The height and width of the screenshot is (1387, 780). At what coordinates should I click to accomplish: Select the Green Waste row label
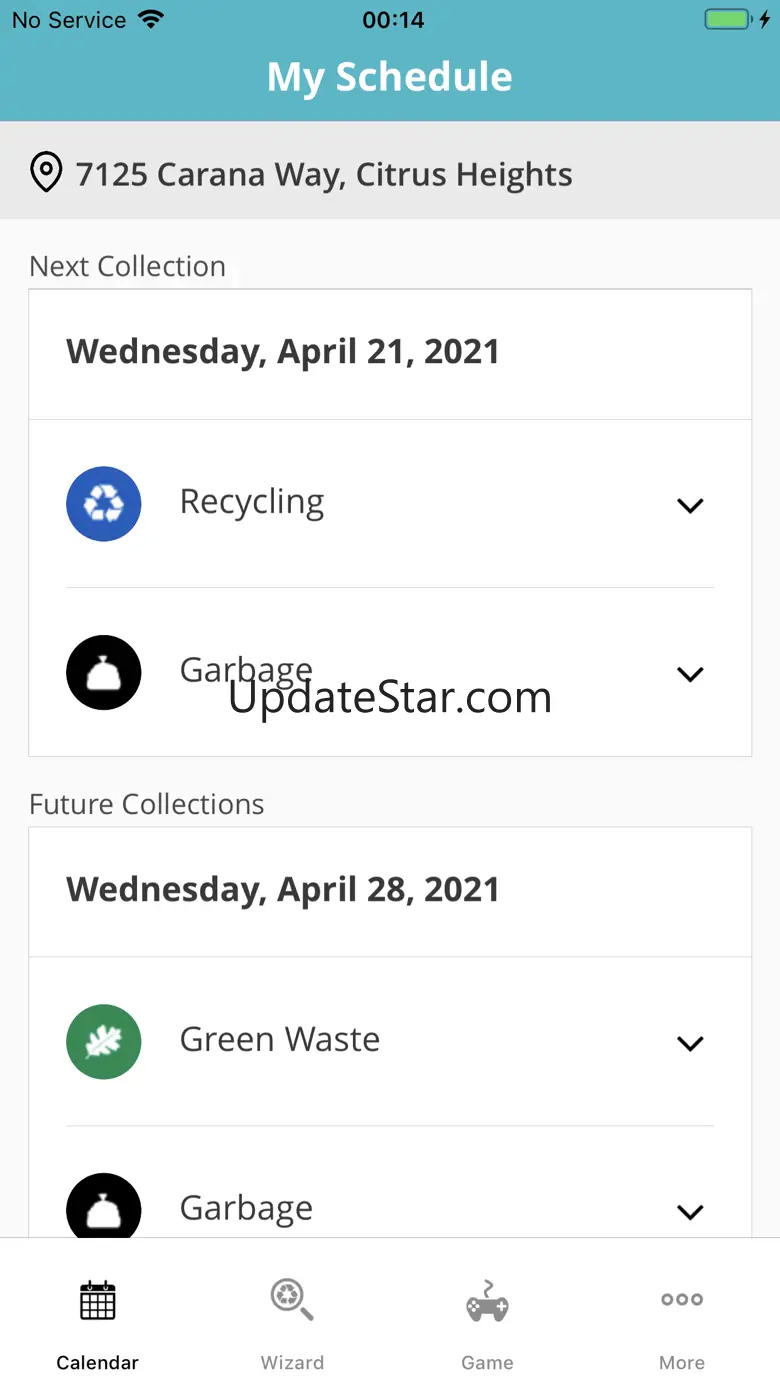[280, 1040]
